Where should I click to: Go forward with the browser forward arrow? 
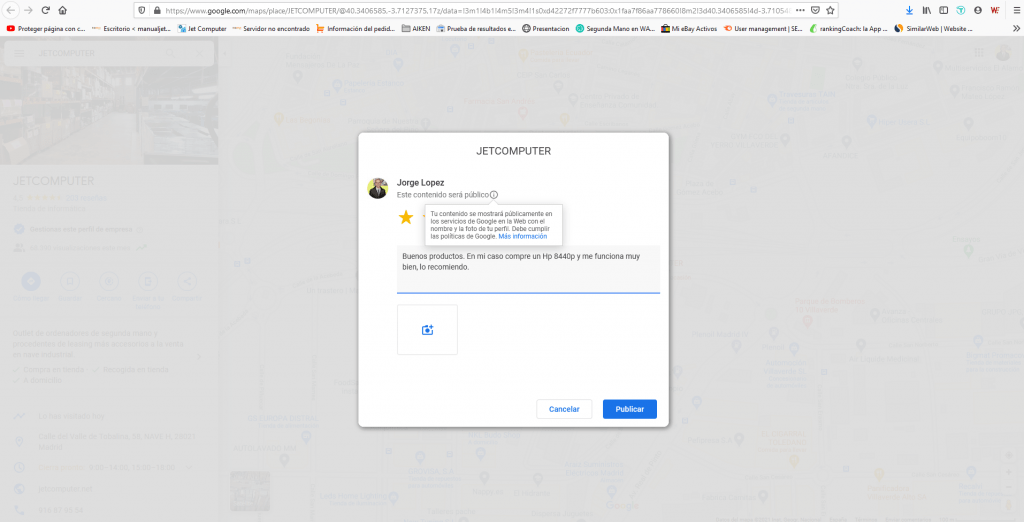click(28, 10)
